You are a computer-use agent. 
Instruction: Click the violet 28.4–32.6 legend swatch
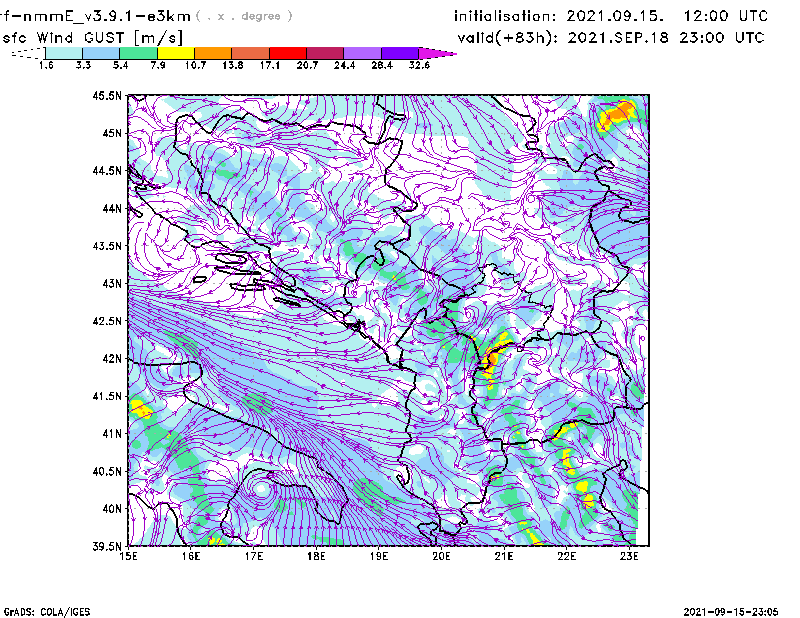click(x=400, y=53)
